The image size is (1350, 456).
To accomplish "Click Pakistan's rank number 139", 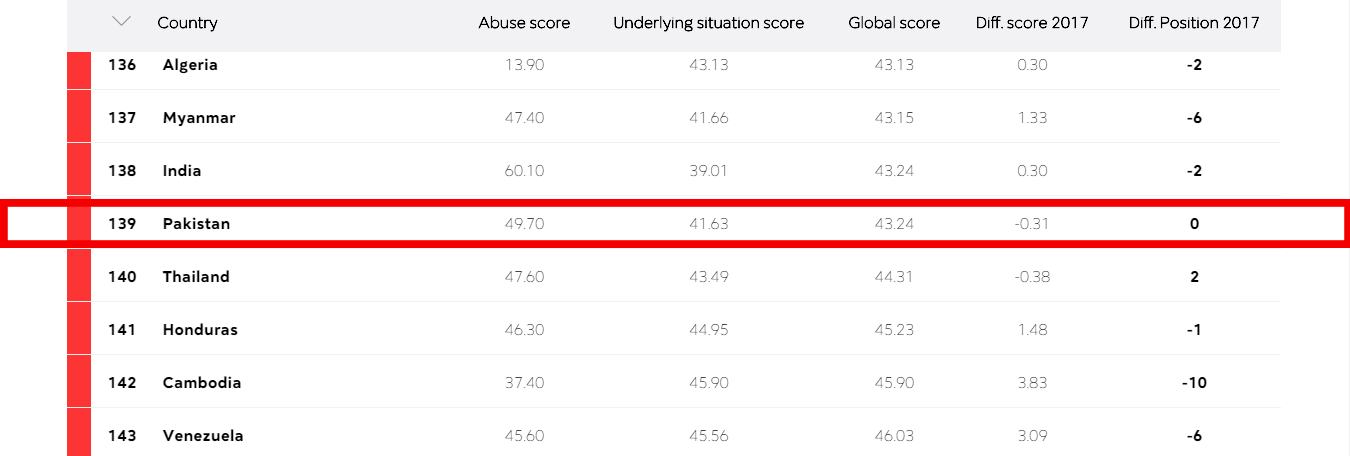I will pos(122,224).
